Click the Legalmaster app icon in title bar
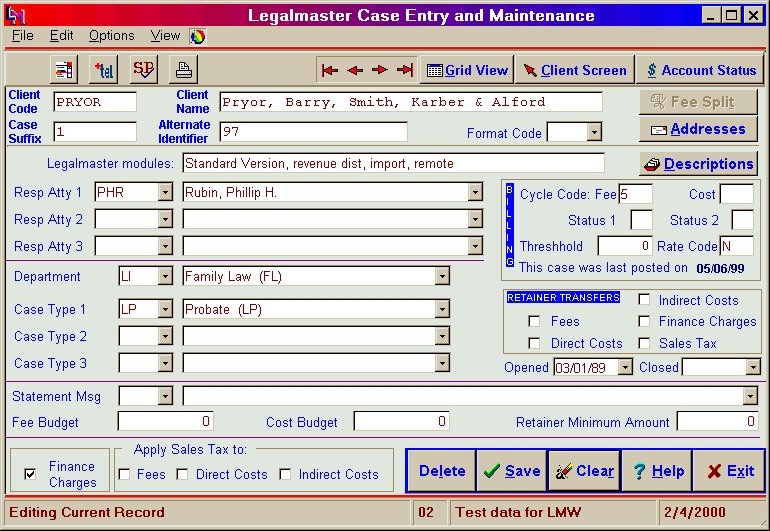The width and height of the screenshot is (770, 531). (15, 16)
